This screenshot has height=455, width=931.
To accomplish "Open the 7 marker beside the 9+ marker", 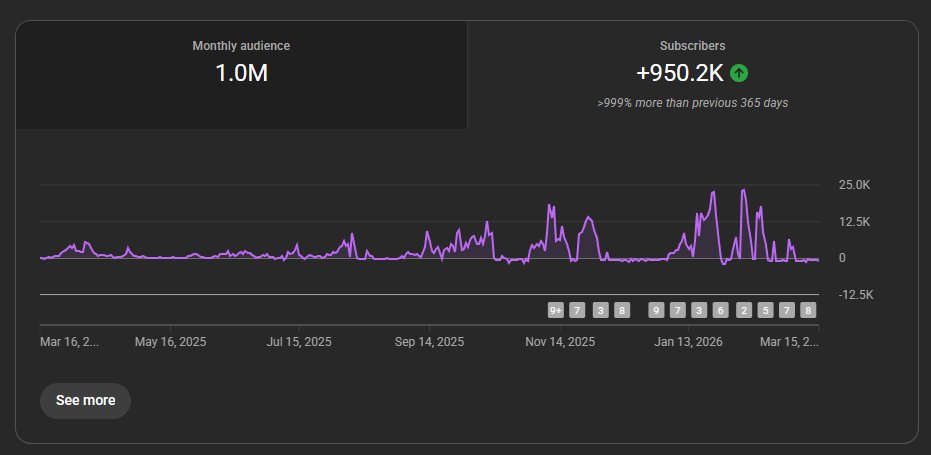I will click(x=577, y=310).
